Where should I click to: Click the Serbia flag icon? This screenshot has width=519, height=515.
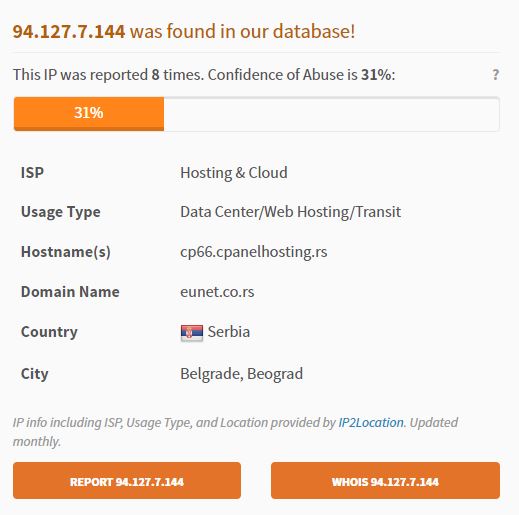(192, 333)
